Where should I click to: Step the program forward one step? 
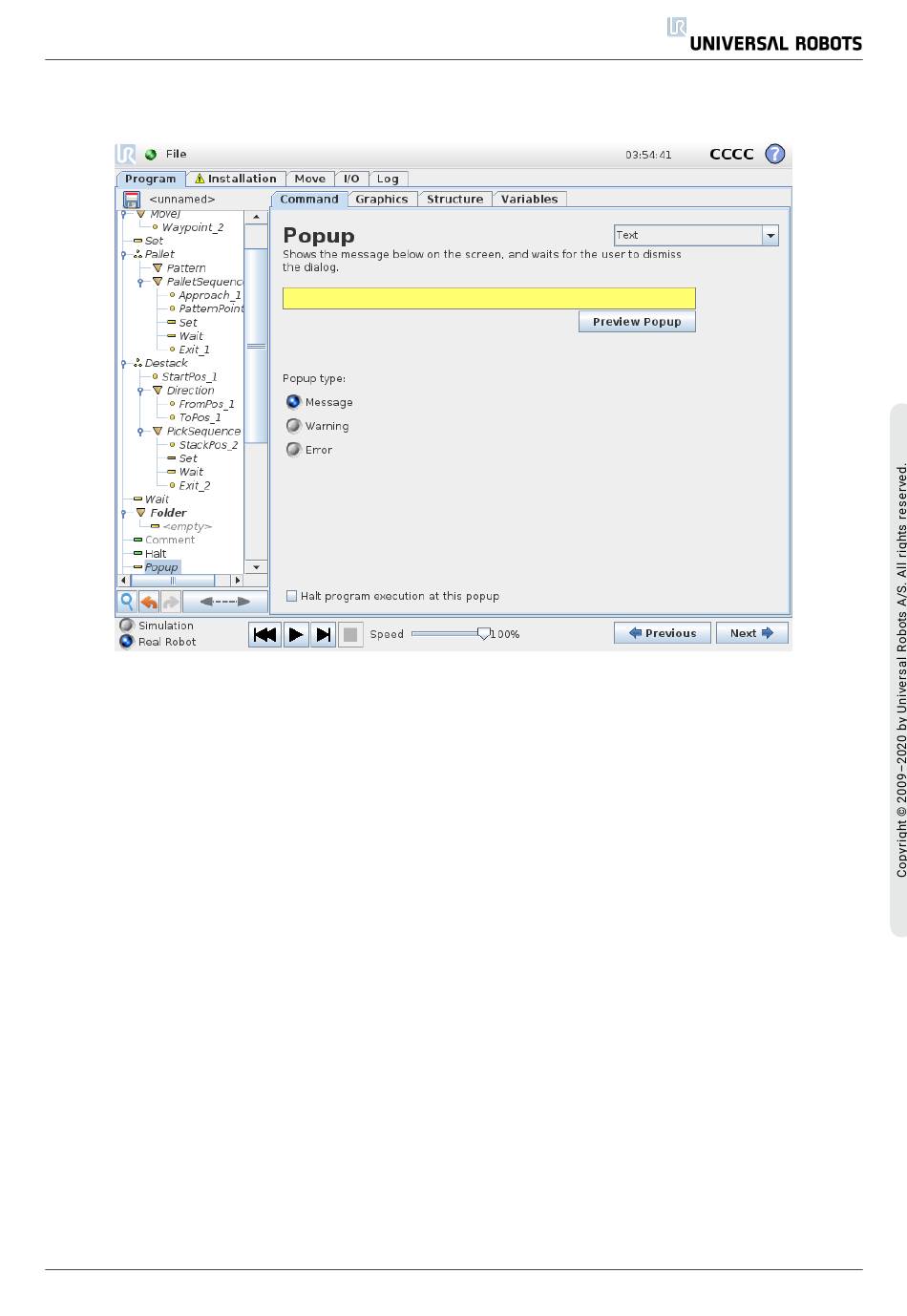pyautogui.click(x=324, y=634)
